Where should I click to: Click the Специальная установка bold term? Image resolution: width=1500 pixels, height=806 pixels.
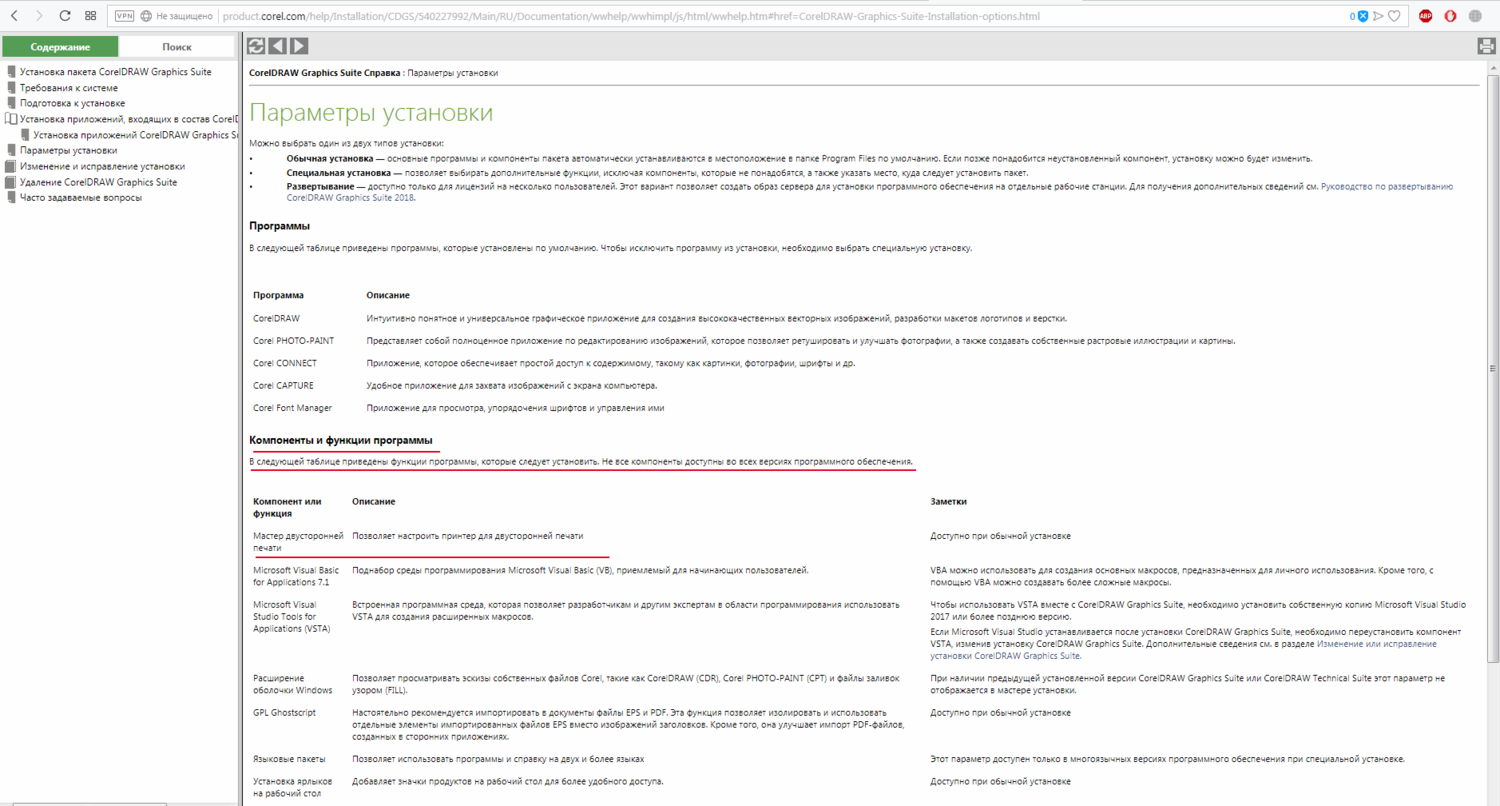point(340,173)
